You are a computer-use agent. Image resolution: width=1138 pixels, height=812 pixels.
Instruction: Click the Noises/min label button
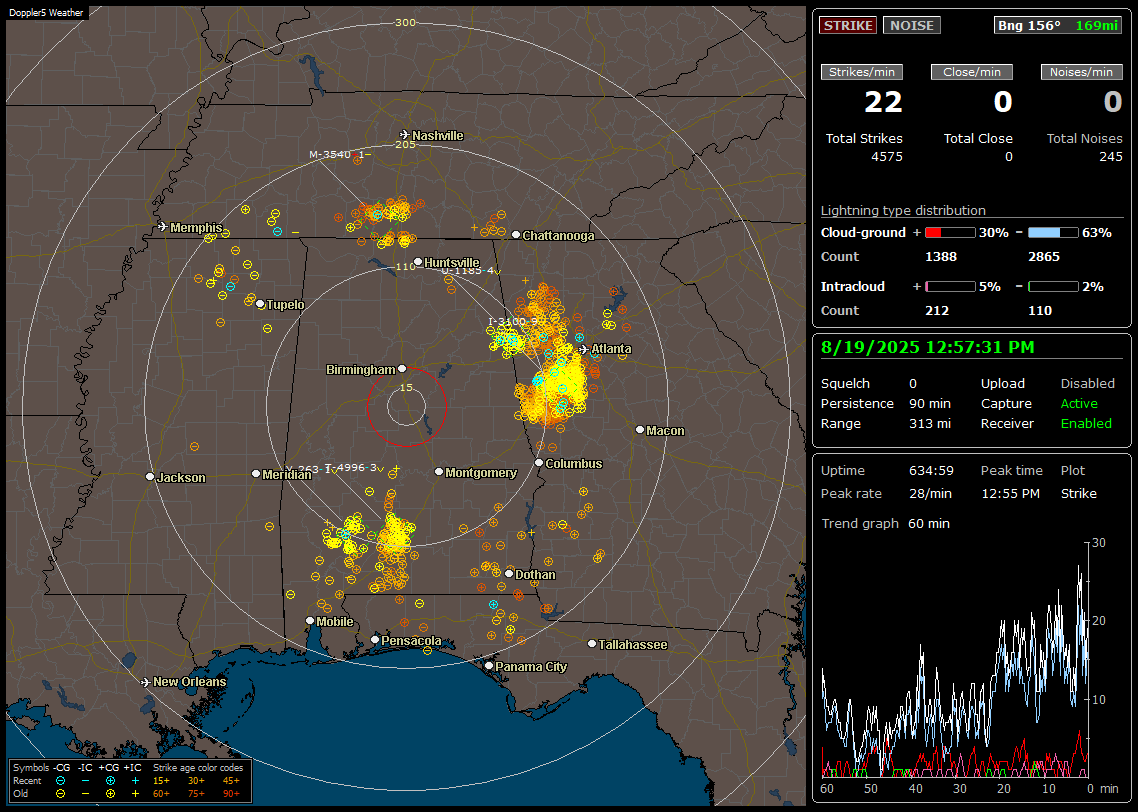(x=1081, y=72)
